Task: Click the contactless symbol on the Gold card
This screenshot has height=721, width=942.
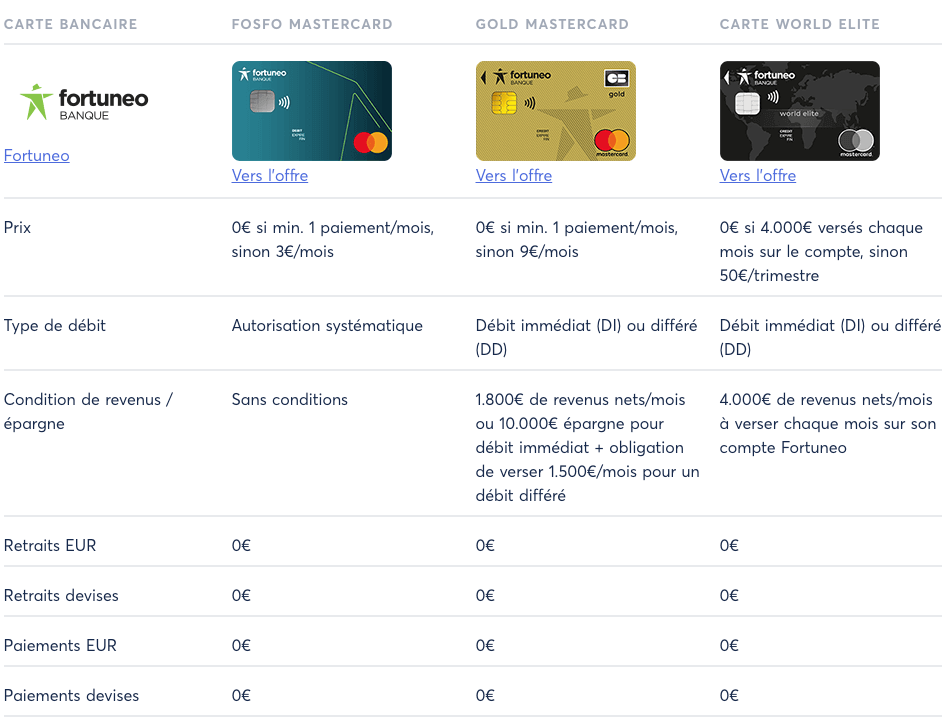Action: pos(529,103)
